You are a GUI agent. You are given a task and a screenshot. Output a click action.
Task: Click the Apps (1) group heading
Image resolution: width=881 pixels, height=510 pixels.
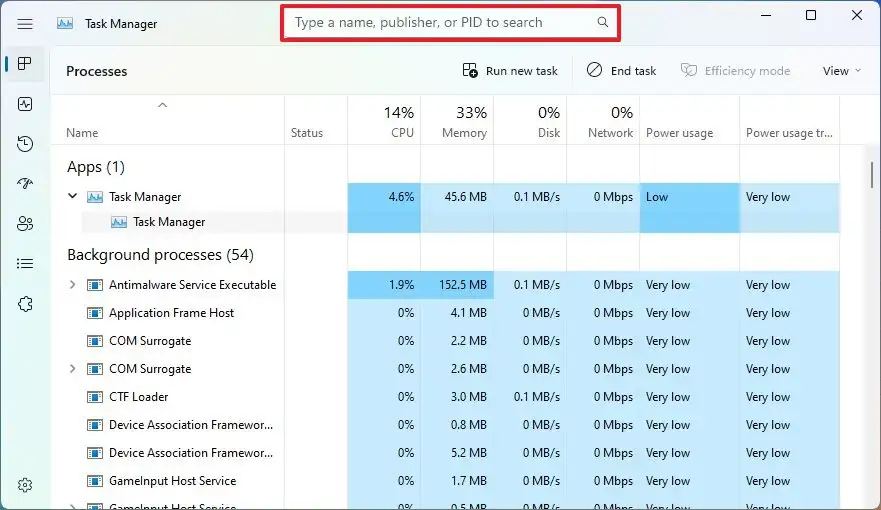(x=96, y=167)
